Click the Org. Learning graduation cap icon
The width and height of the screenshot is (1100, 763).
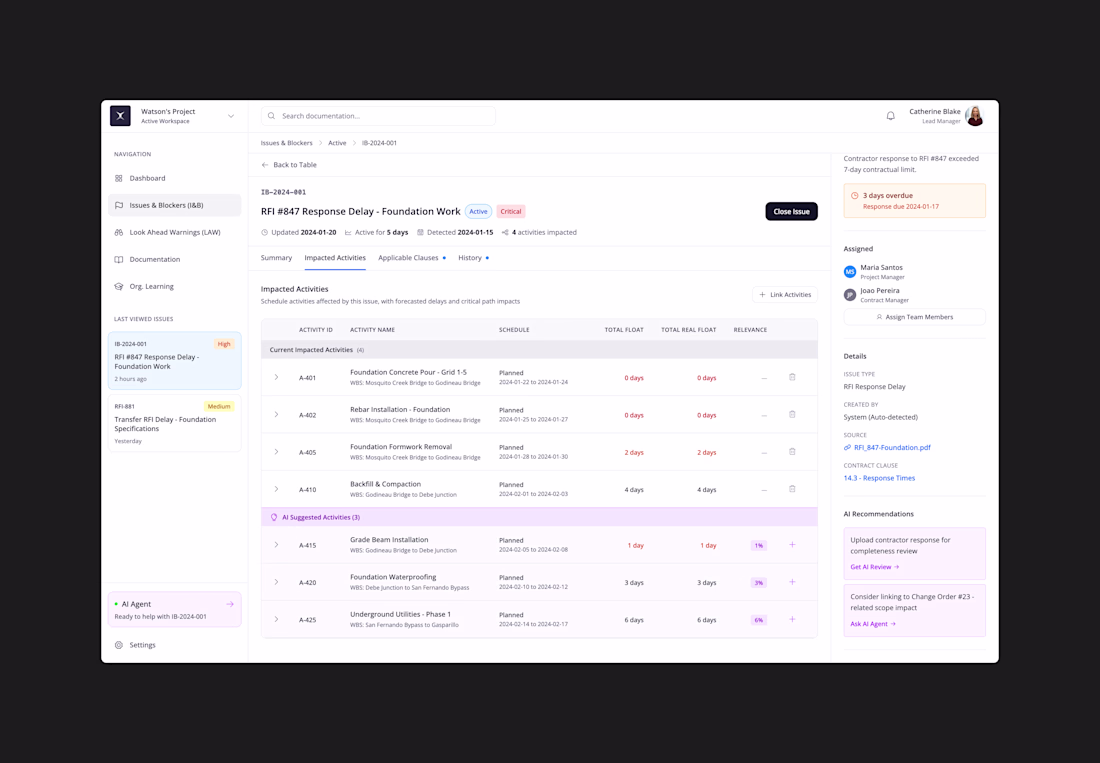119,286
